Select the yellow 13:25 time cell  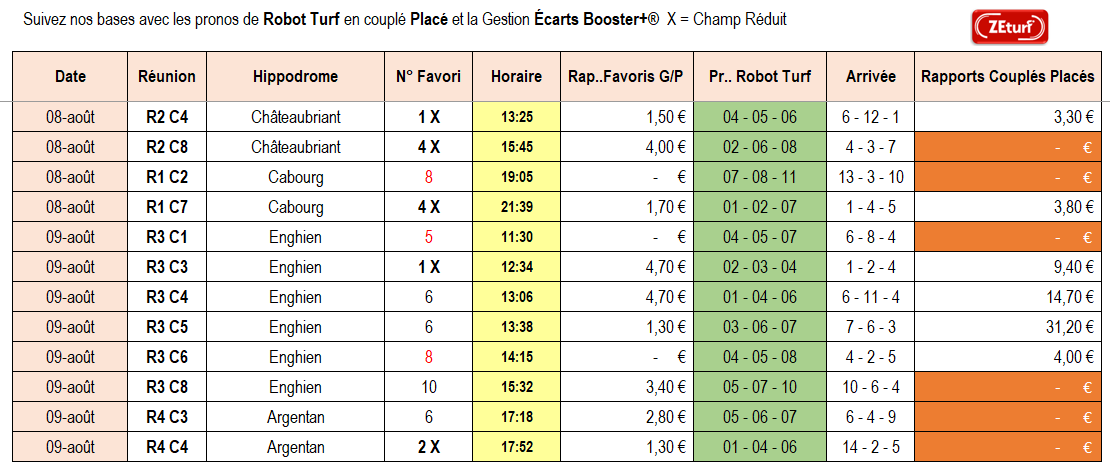click(x=516, y=117)
